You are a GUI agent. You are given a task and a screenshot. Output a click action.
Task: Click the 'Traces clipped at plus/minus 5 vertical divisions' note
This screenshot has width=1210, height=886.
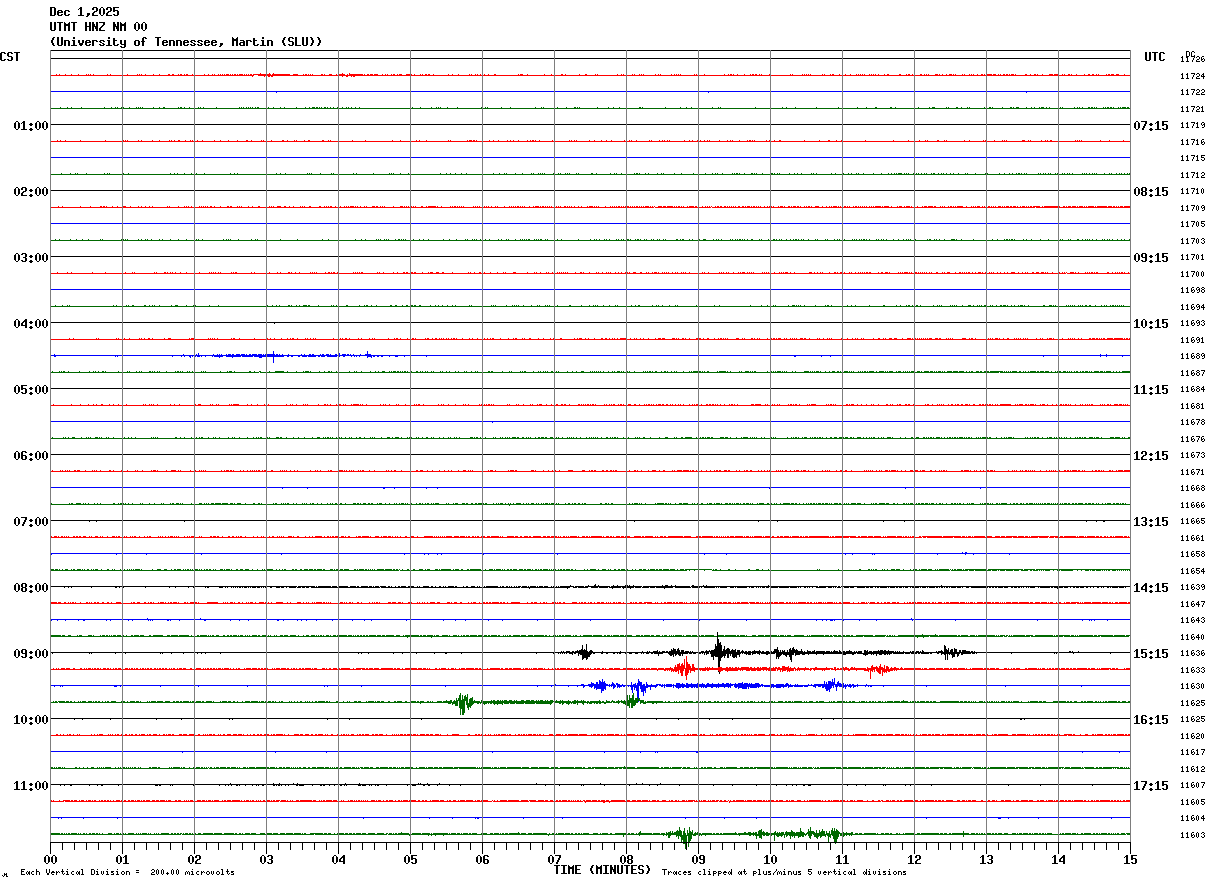pyautogui.click(x=784, y=873)
